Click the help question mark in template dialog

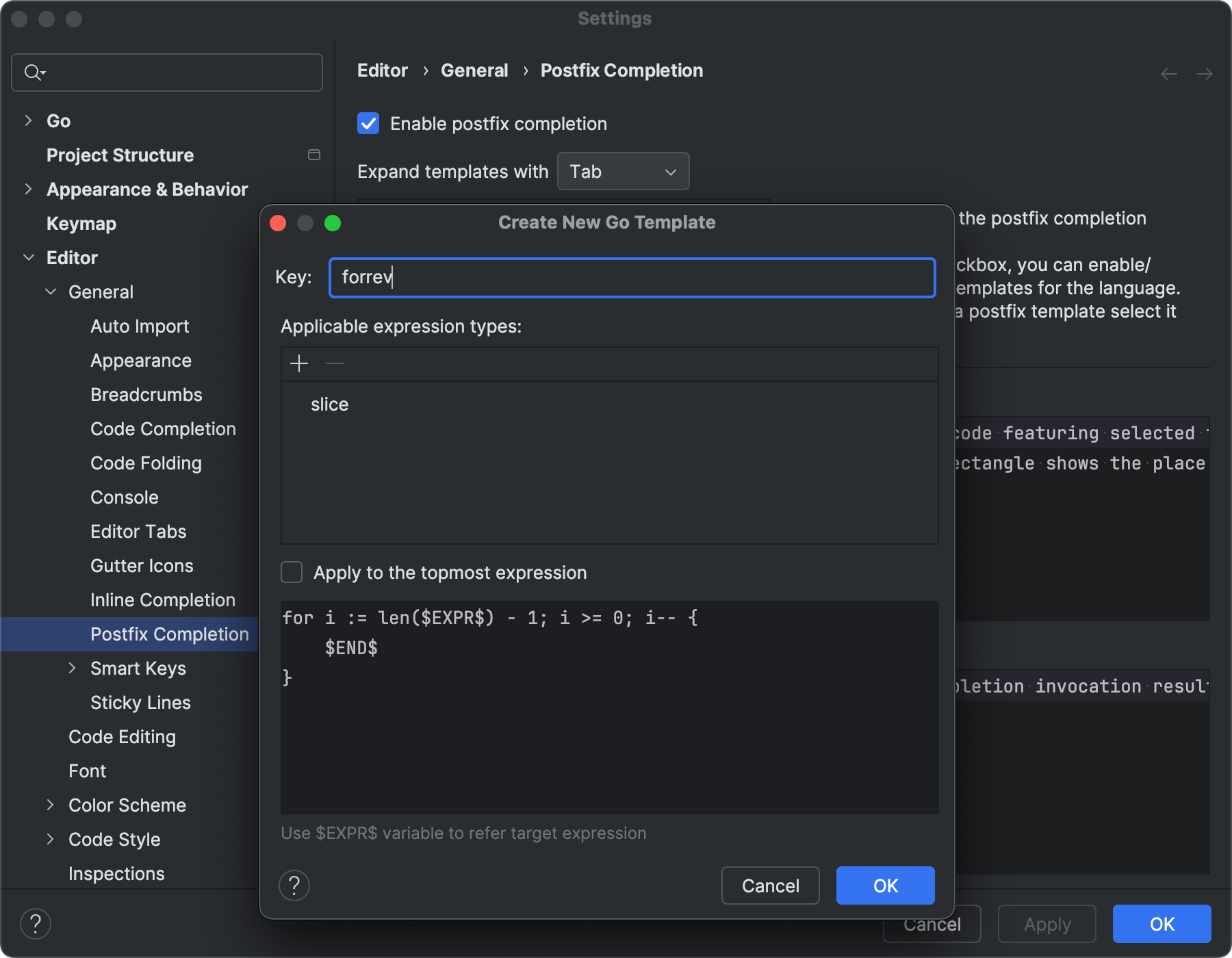pyautogui.click(x=294, y=885)
